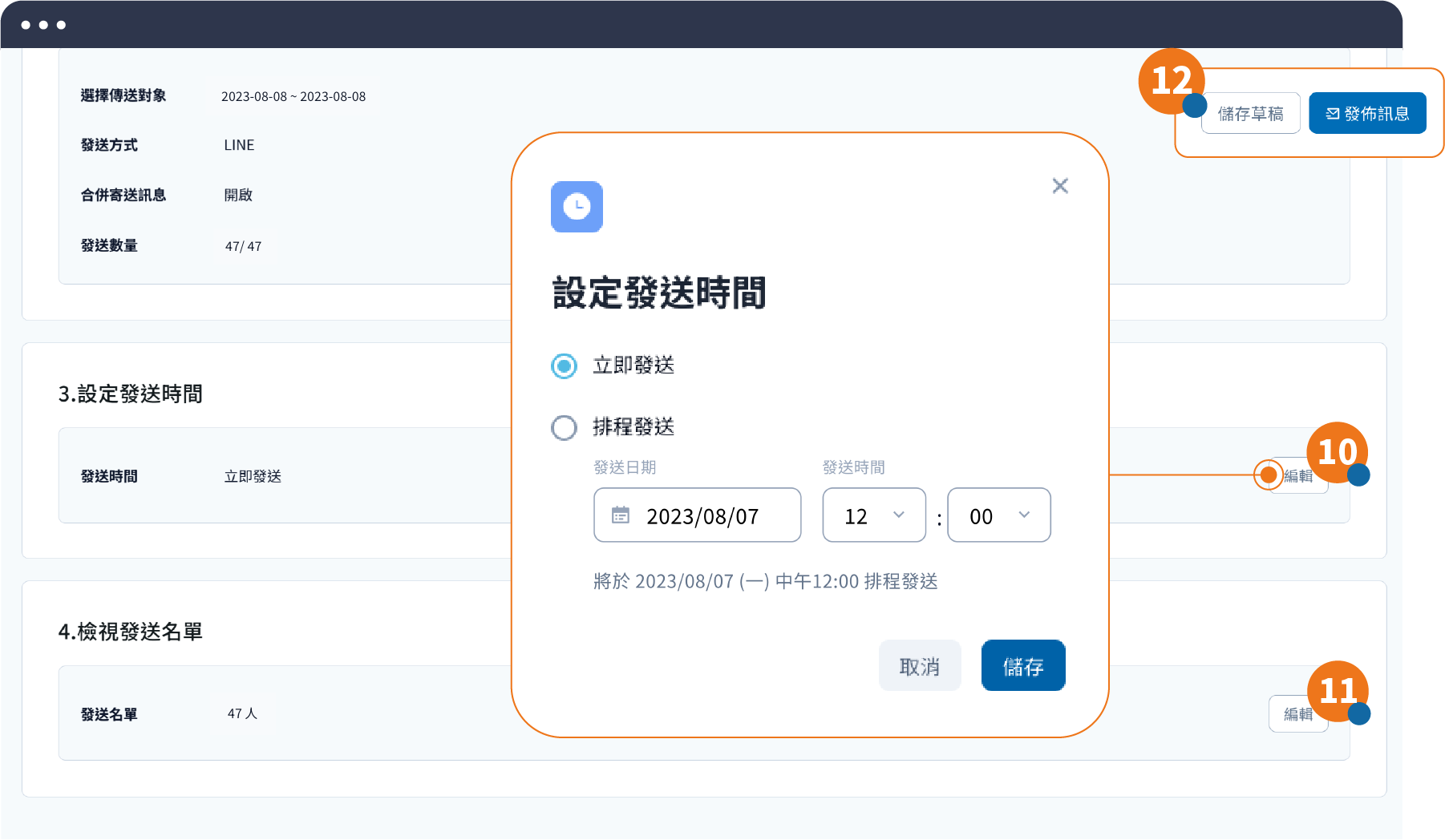
Task: Click the 47/ 47 發送數量 value
Action: pos(243,246)
